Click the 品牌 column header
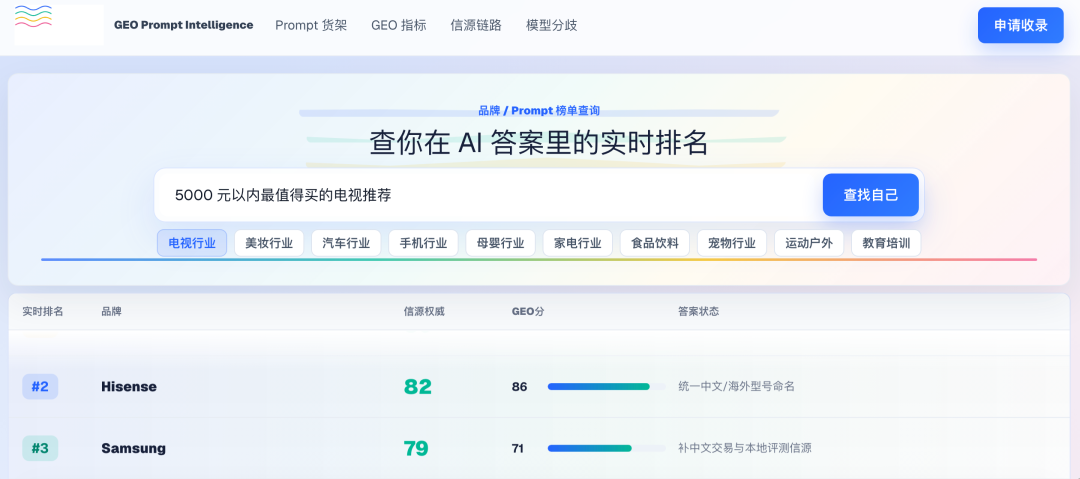This screenshot has height=479, width=1080. [x=112, y=312]
